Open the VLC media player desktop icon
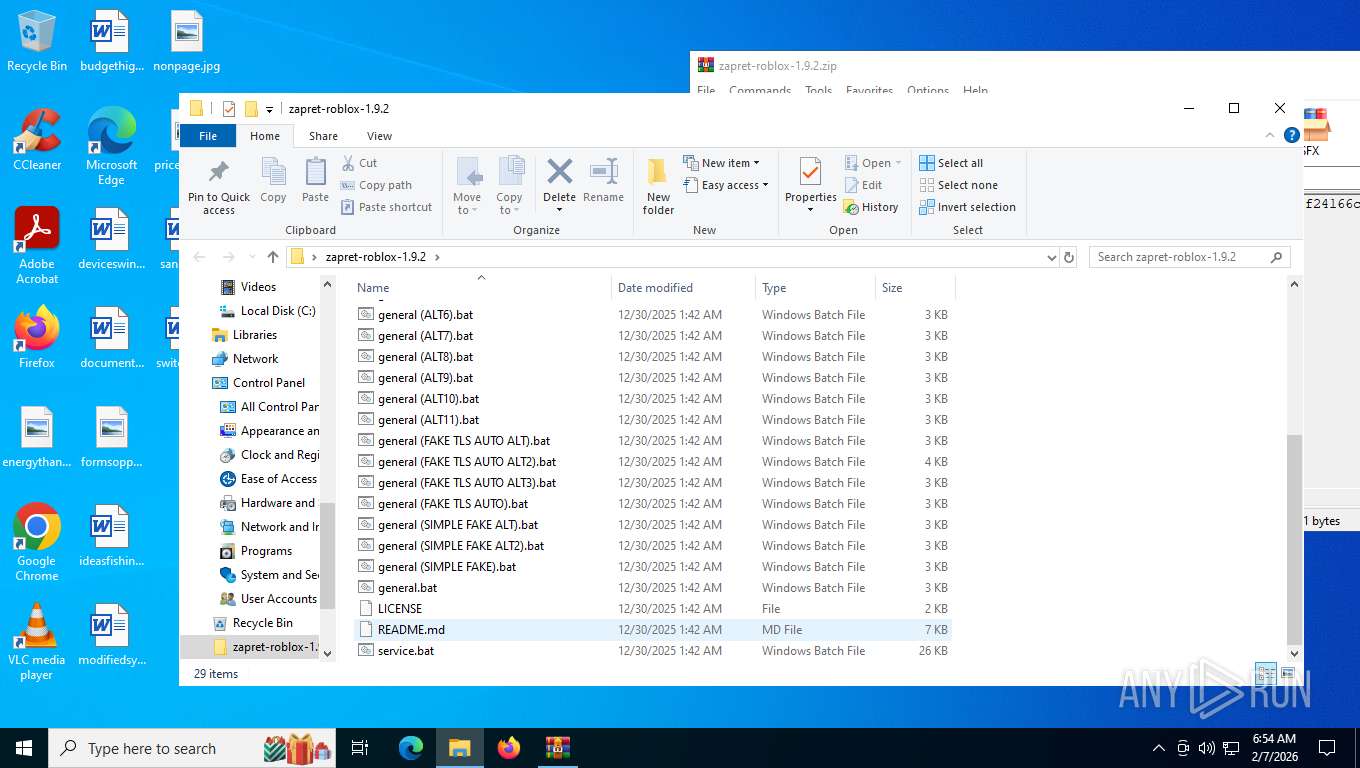 [37, 642]
